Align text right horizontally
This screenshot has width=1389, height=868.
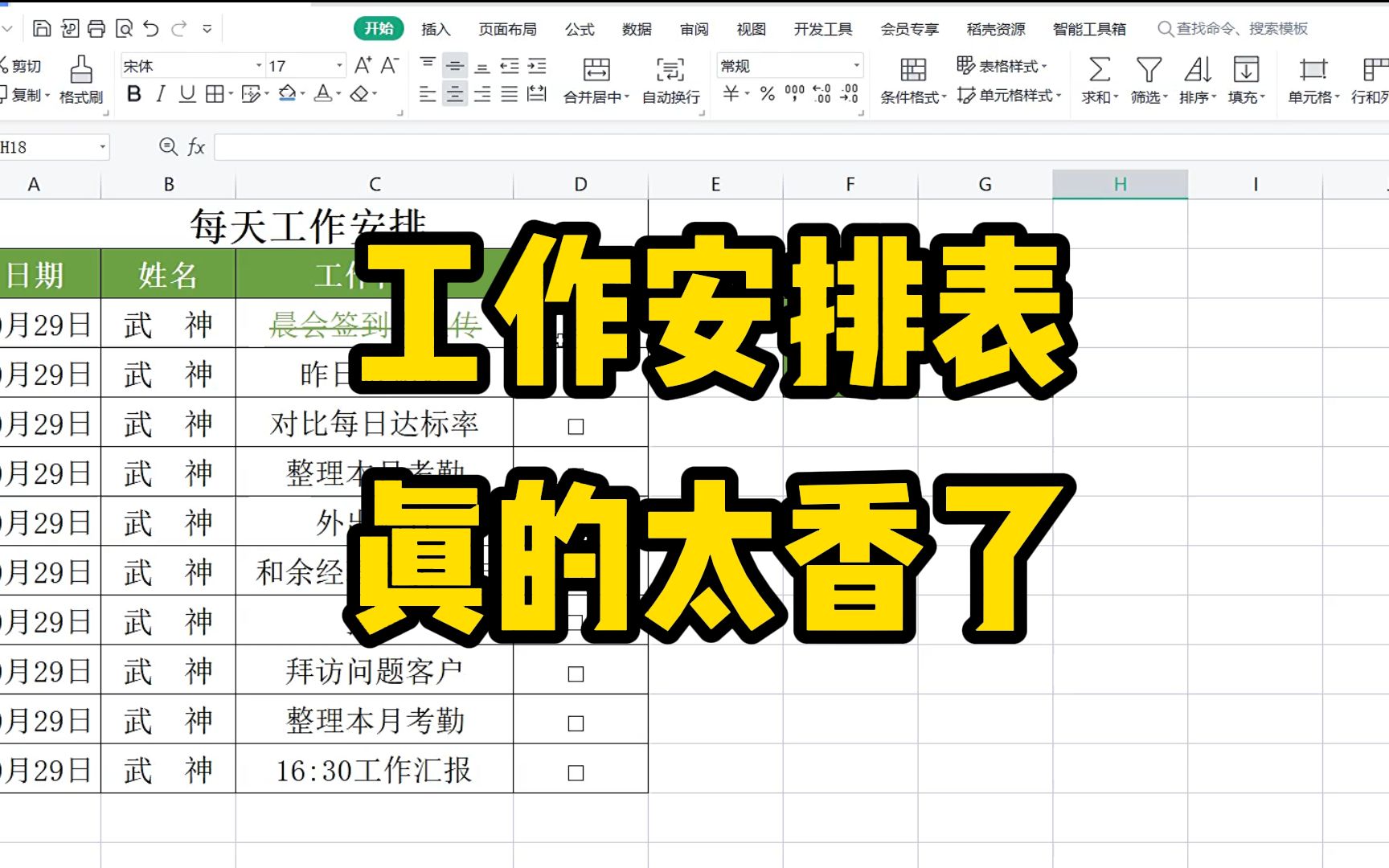tap(482, 94)
